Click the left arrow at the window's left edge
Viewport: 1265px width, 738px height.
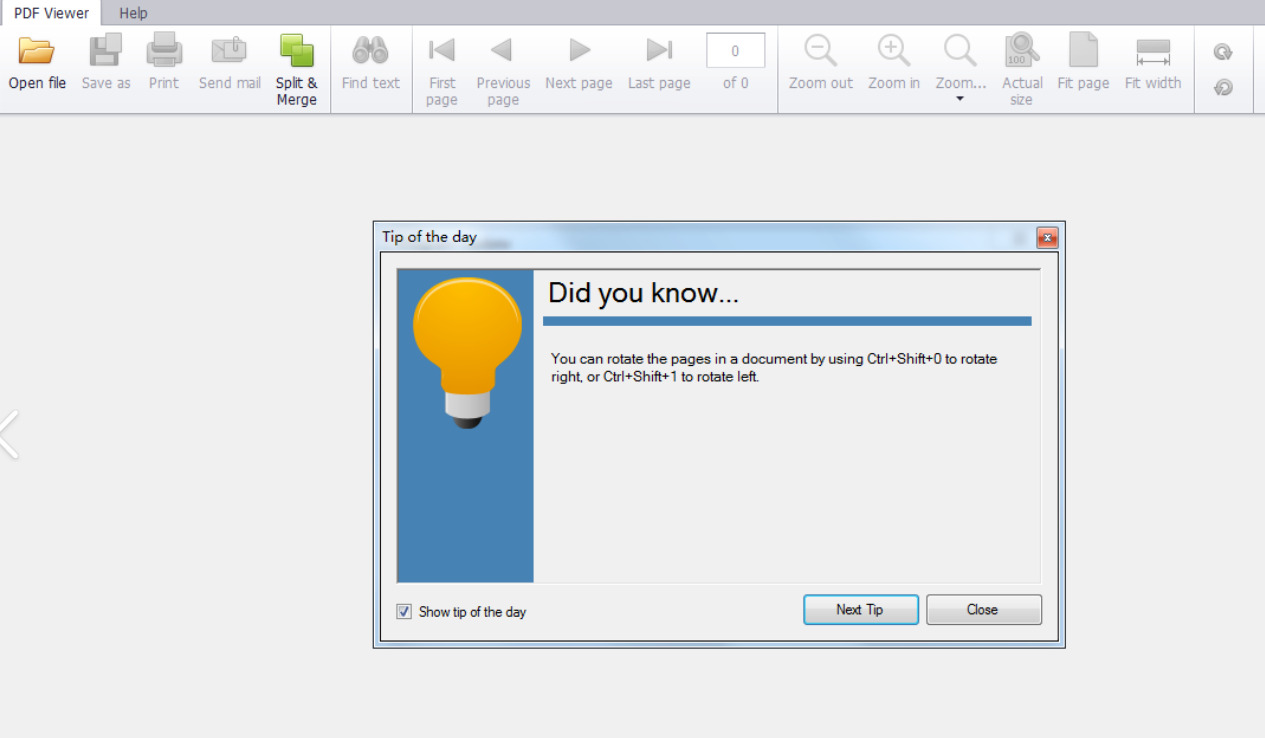[9, 435]
